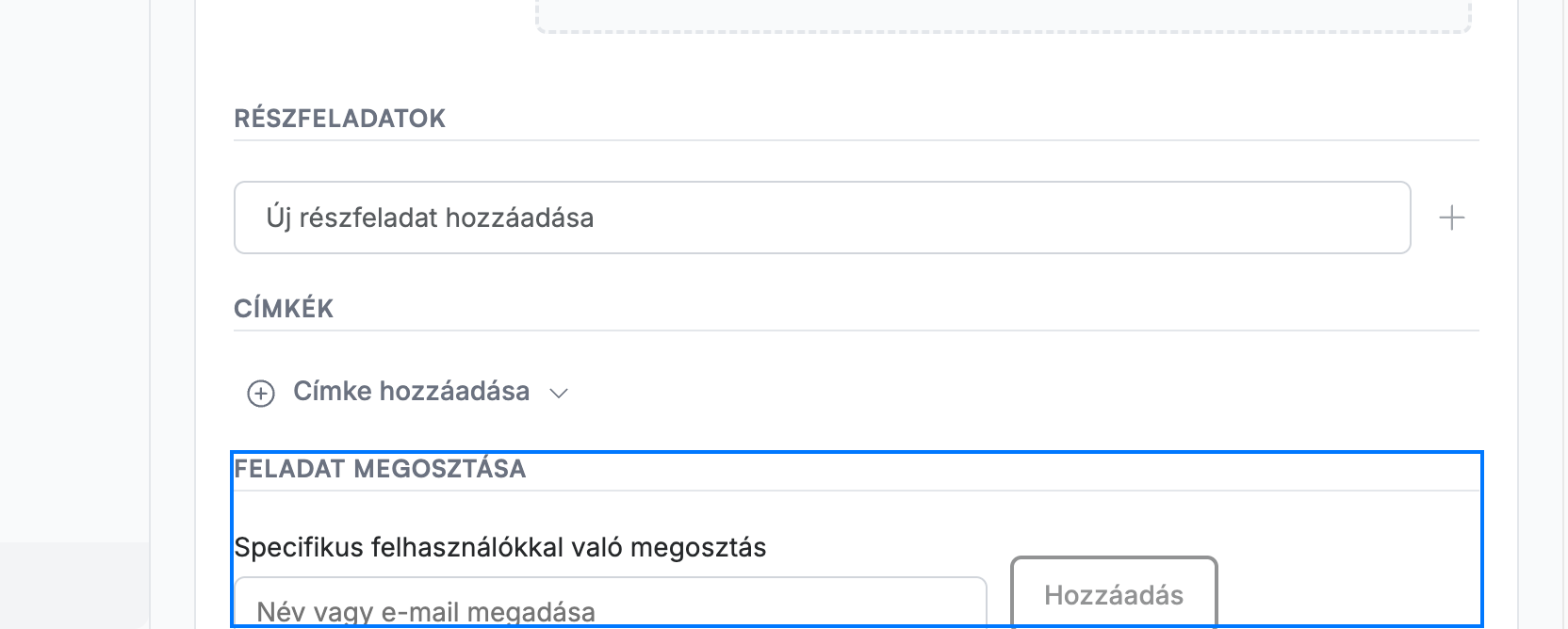Click the Hozzáadás button
1568x629 pixels.
point(1114,593)
